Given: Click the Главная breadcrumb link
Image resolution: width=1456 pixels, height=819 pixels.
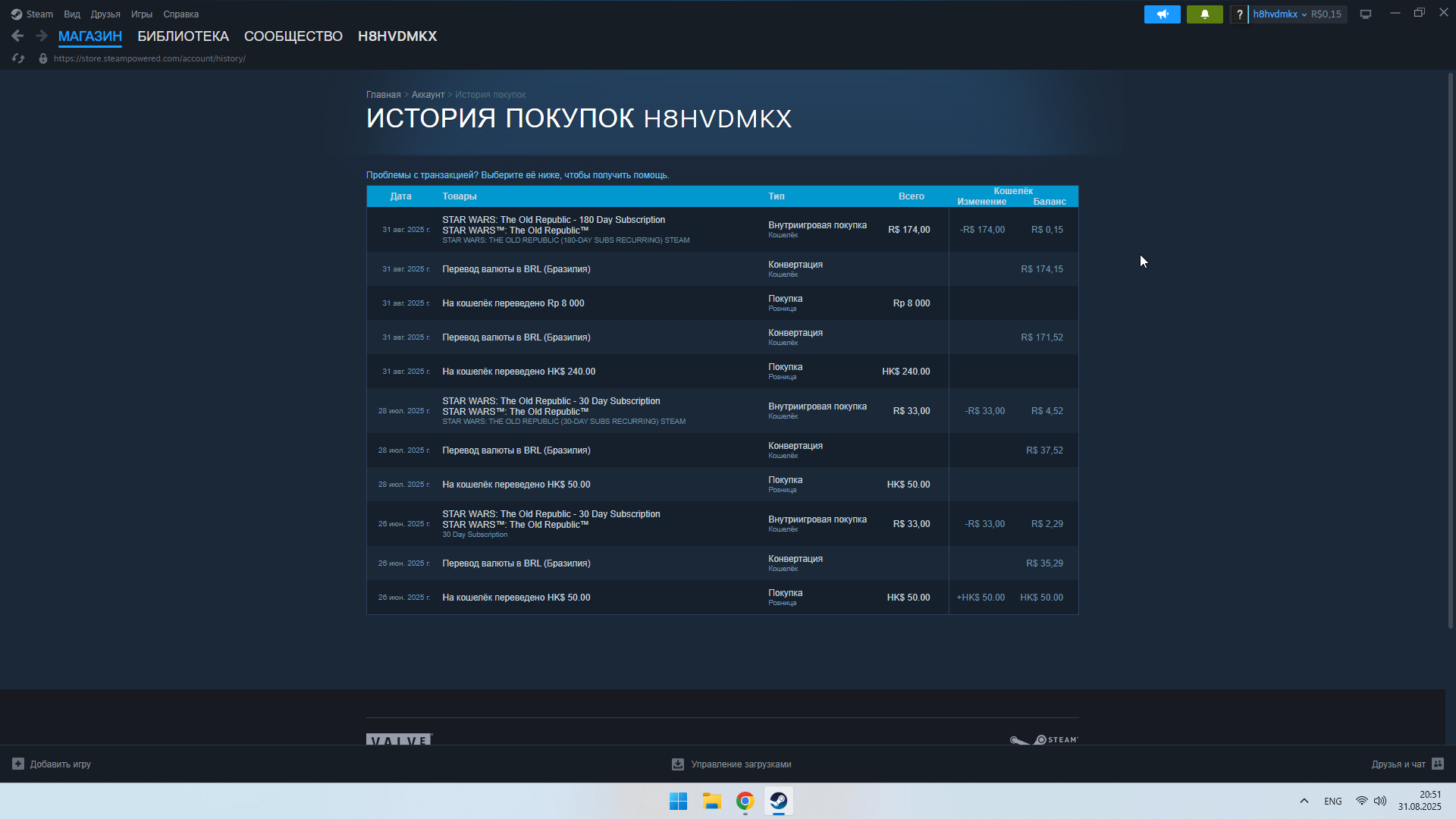Looking at the screenshot, I should pyautogui.click(x=384, y=95).
